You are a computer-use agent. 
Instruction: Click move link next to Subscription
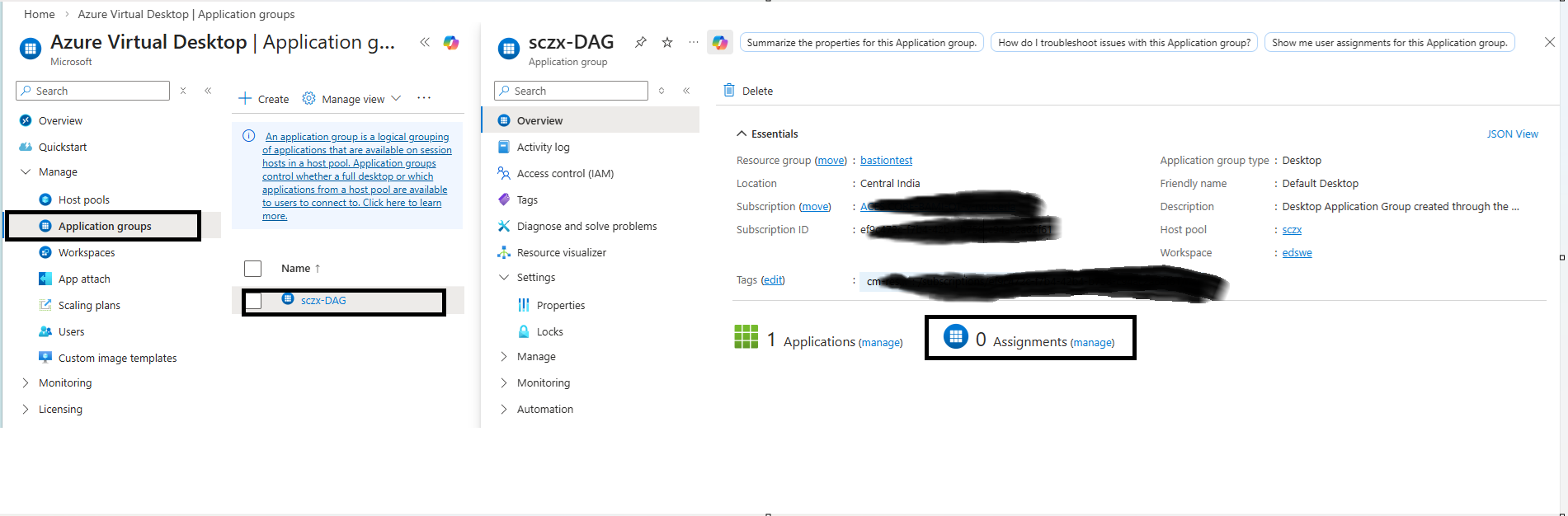[815, 206]
